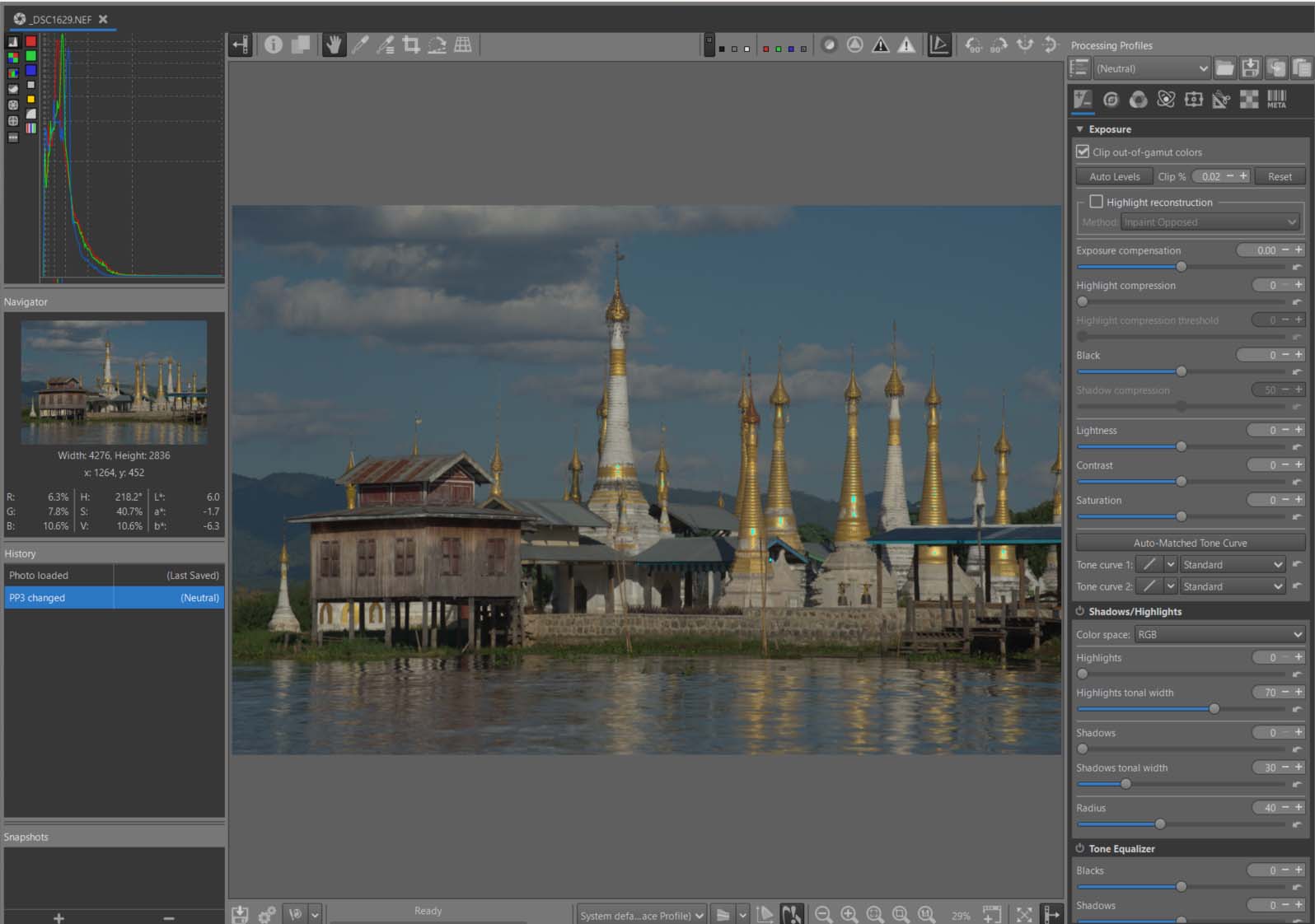Screen dimensions: 1315x924
Task: Switch to the Meta tab
Action: tap(1276, 100)
